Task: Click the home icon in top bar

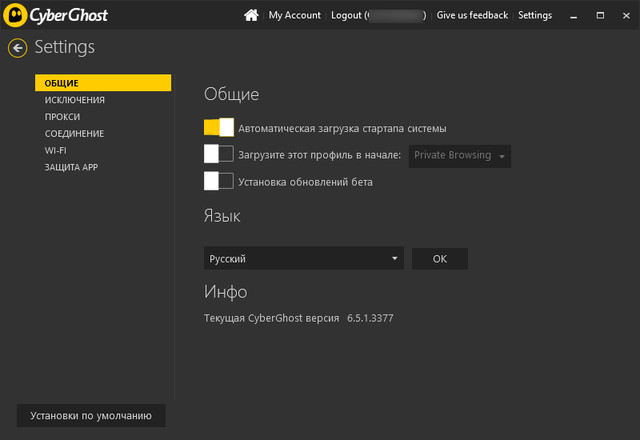Action: (251, 16)
